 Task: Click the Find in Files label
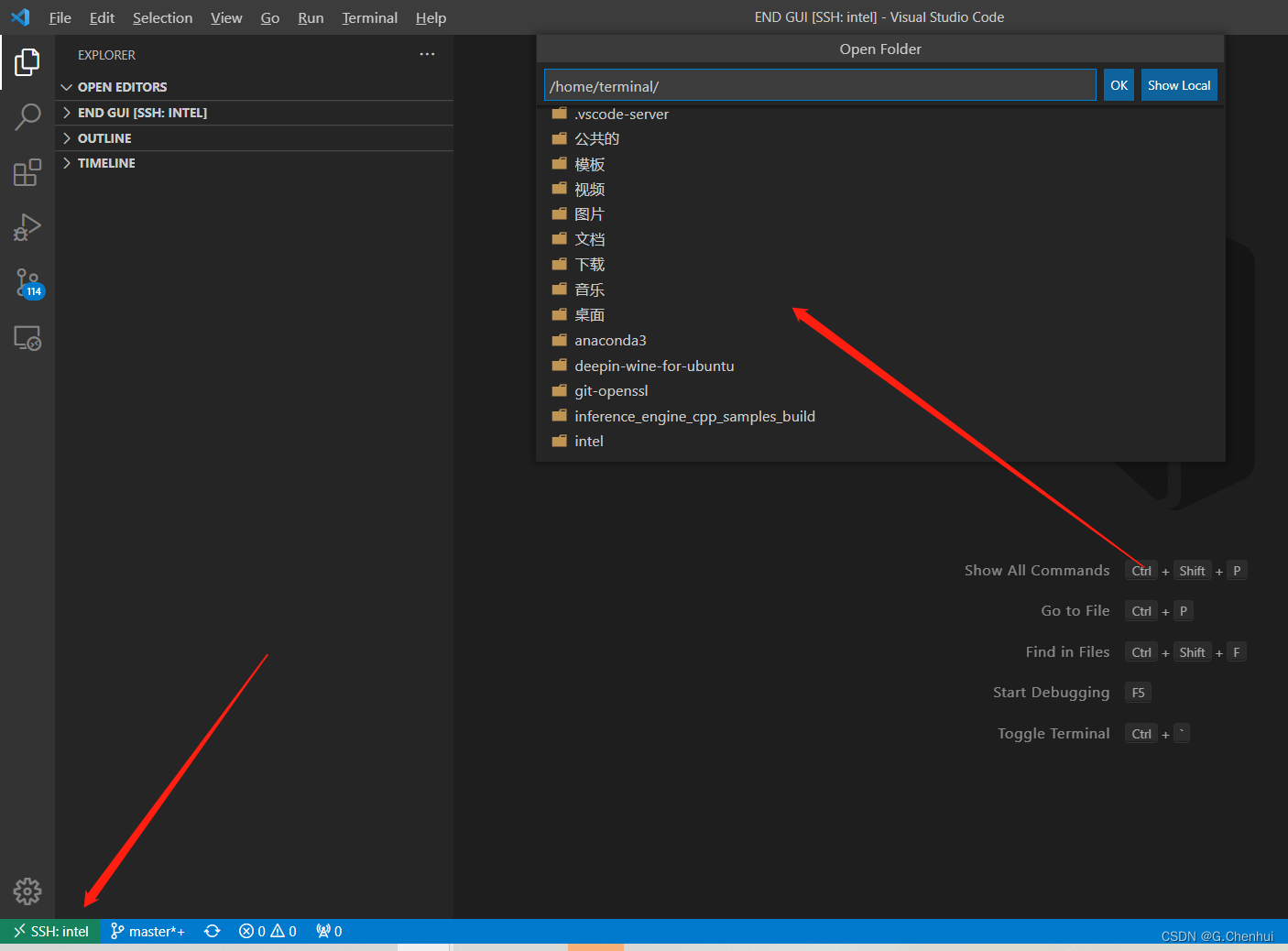click(x=1067, y=652)
